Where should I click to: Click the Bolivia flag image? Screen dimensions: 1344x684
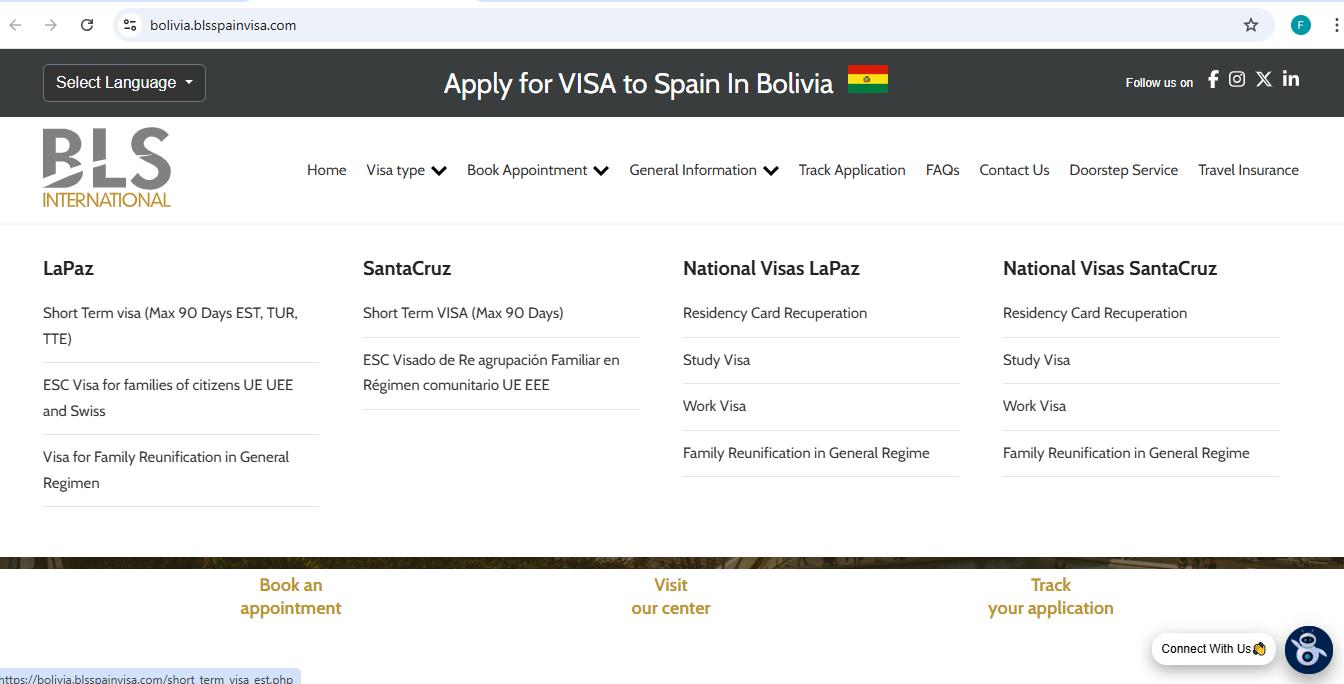point(867,79)
